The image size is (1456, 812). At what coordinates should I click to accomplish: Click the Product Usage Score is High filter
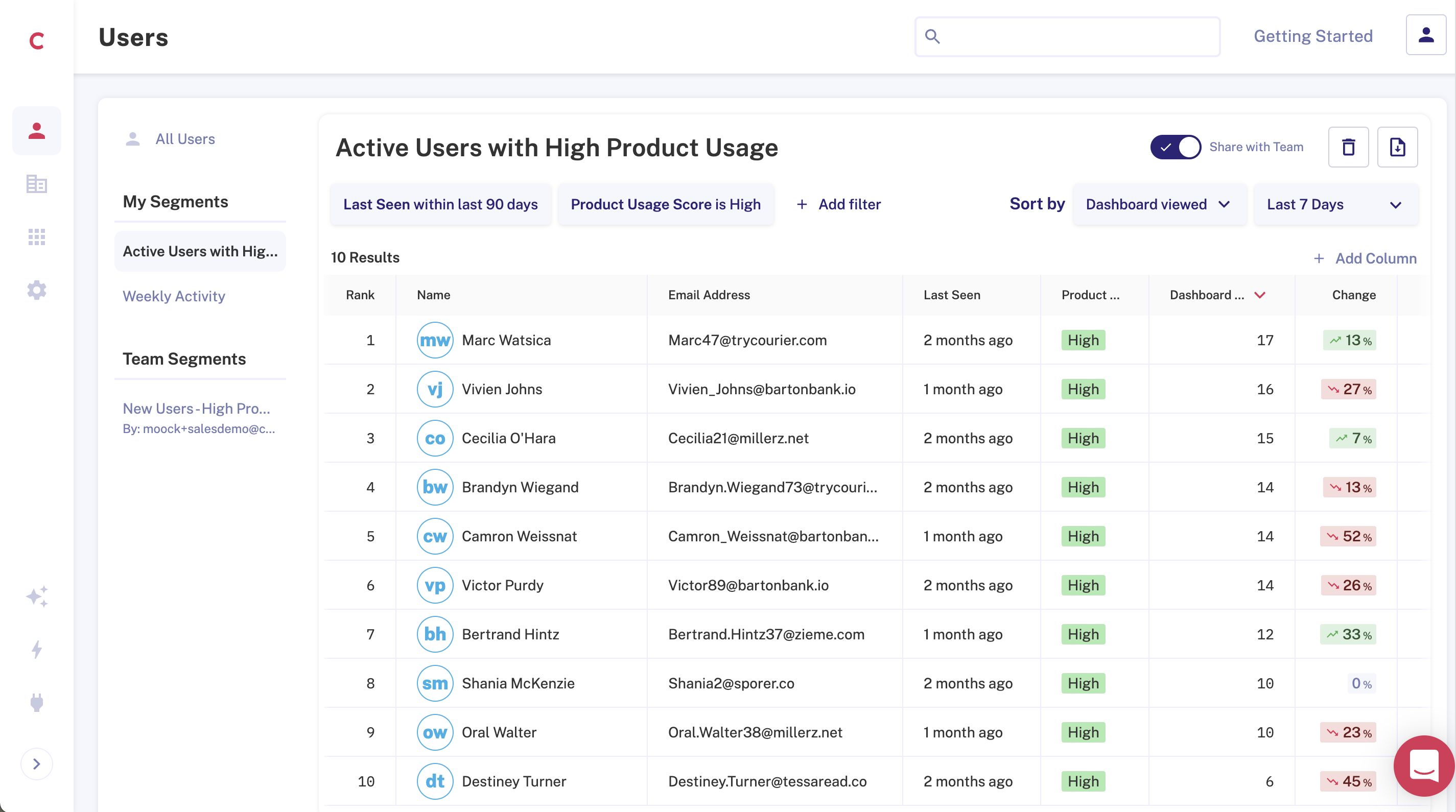[x=665, y=205]
